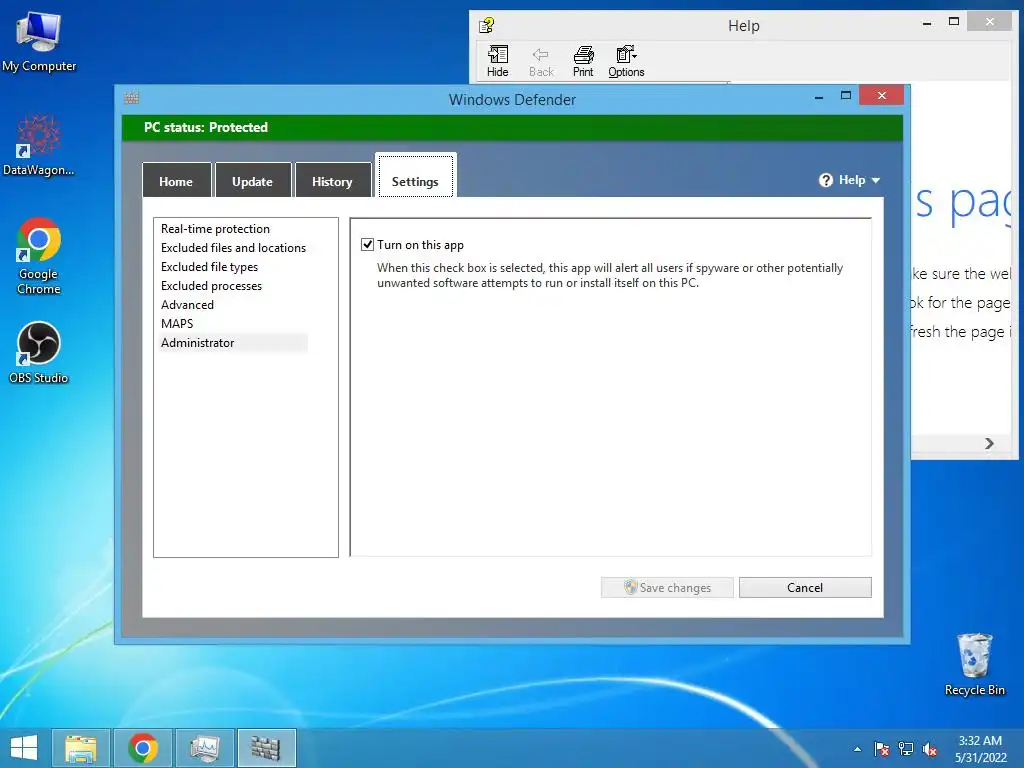The image size is (1024, 768).
Task: Click Windows Defender title bar icon
Action: tap(132, 98)
